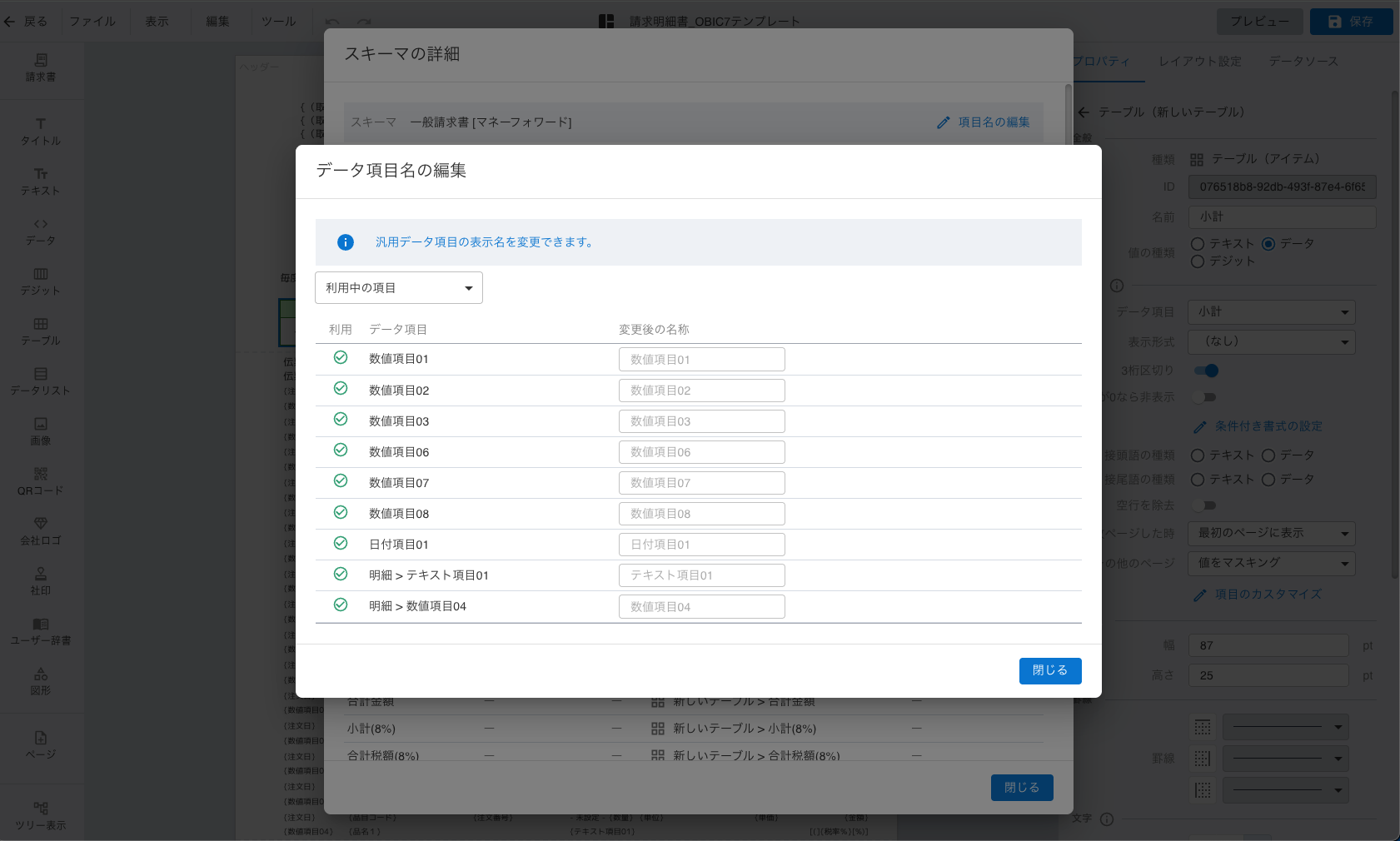Image resolution: width=1400 pixels, height=841 pixels.
Task: Select the company logo tool icon
Action: pos(41,525)
